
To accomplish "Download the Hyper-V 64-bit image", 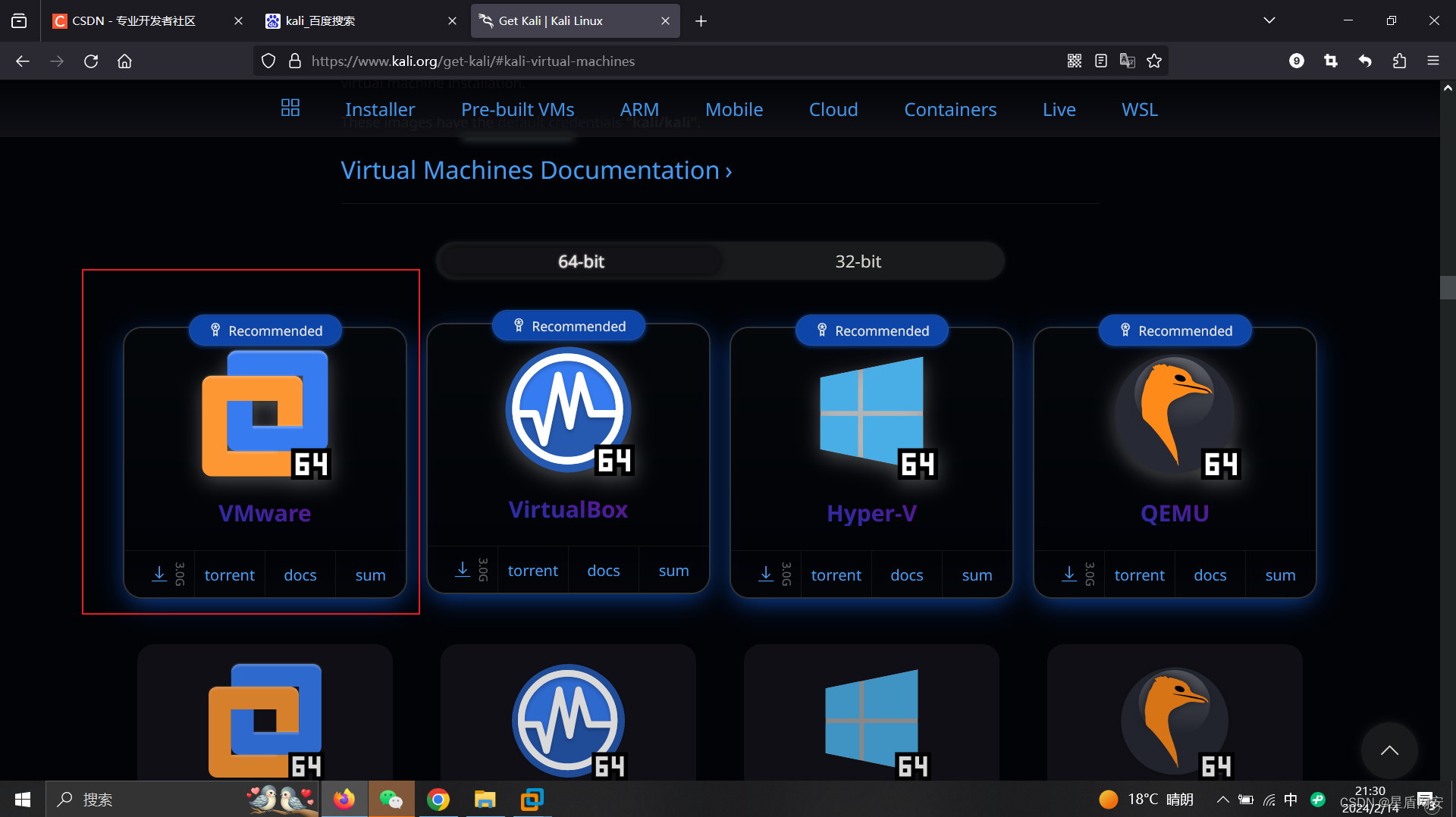I will (766, 574).
